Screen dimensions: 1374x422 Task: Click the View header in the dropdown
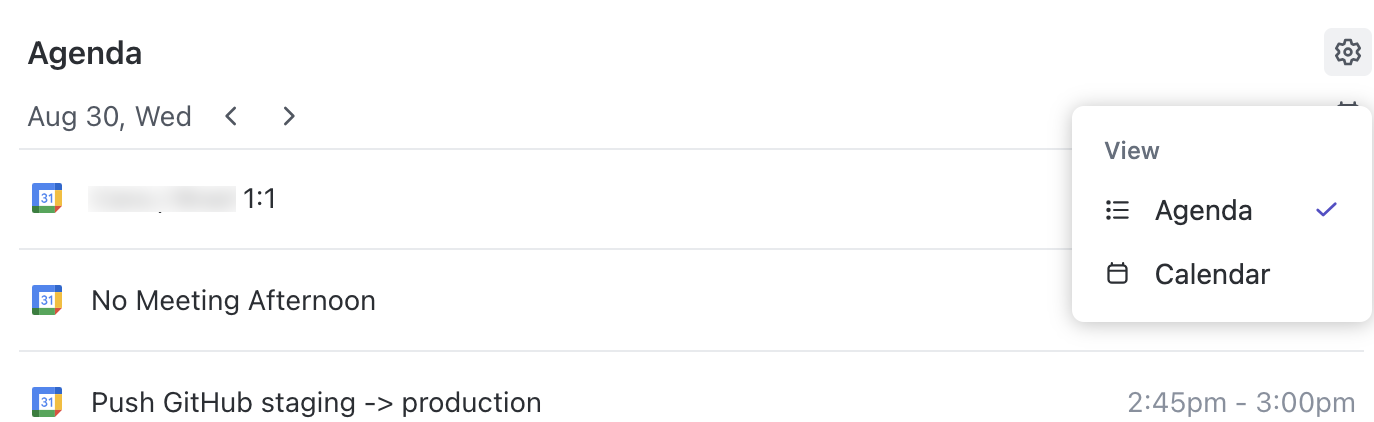point(1131,151)
